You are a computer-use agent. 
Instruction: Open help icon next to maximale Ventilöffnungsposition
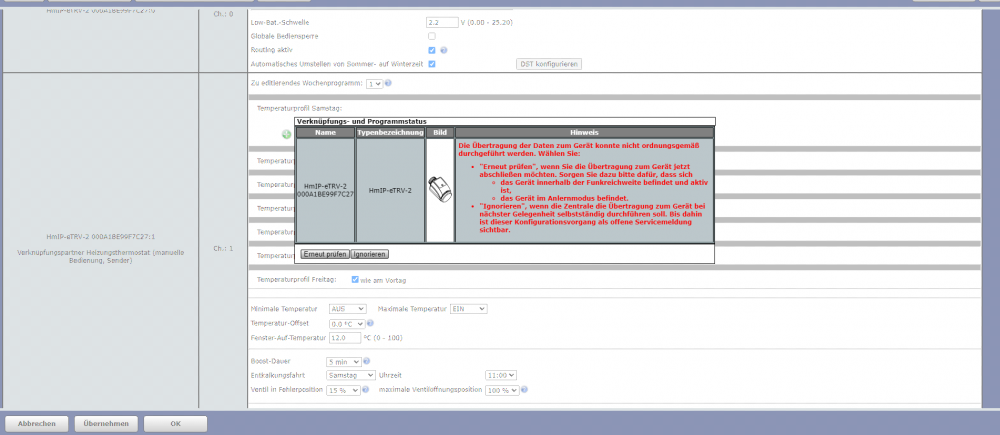pos(524,389)
